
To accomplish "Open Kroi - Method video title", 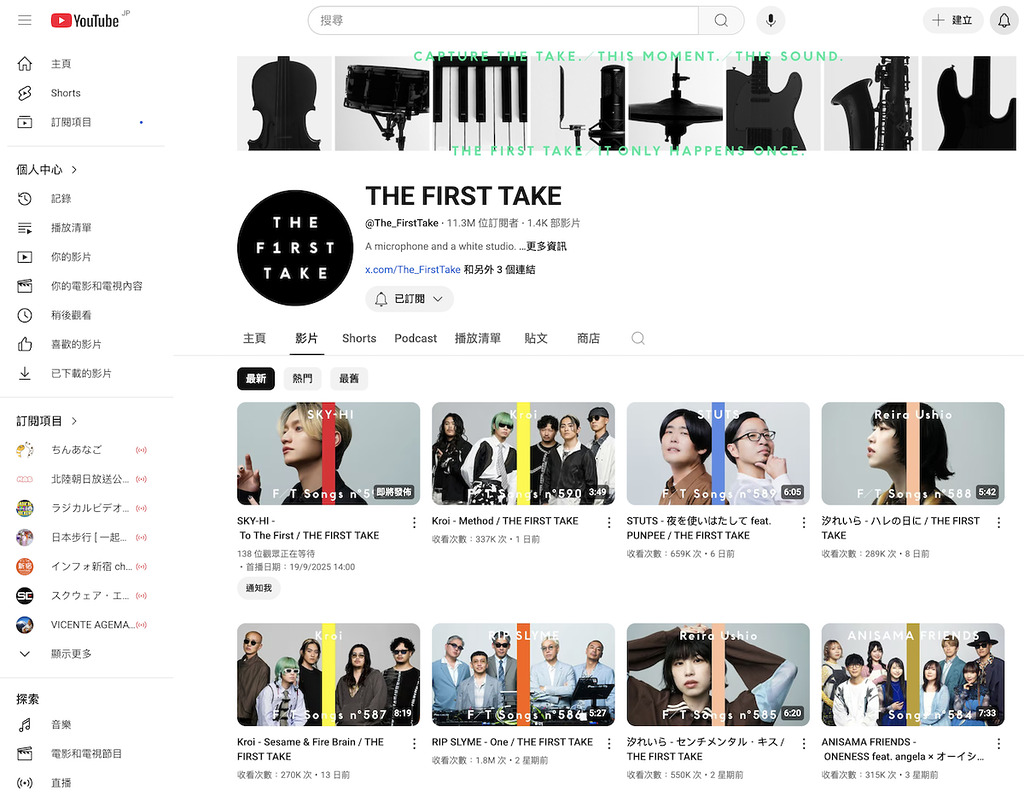I will pos(505,521).
